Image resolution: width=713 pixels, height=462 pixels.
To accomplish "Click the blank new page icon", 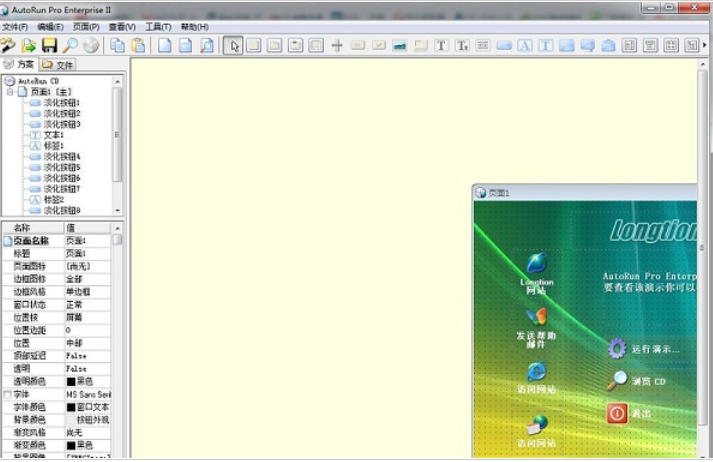I will (x=165, y=45).
